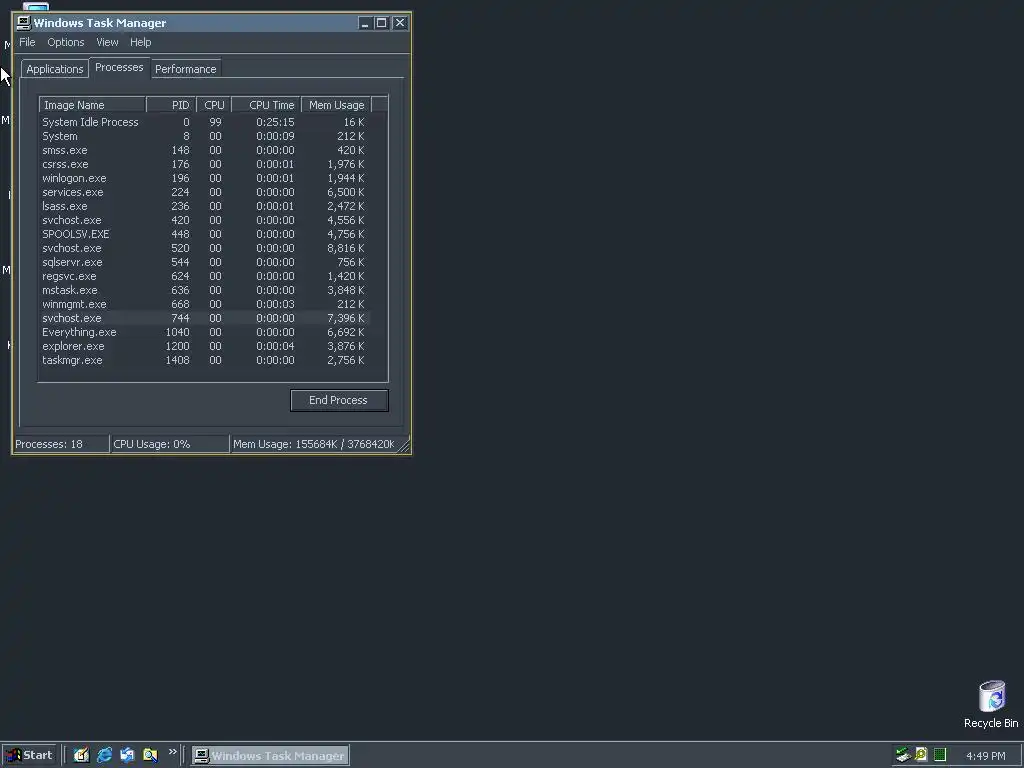Click the Task Manager resize grip corner
Screen dimensions: 1024x768
coord(404,445)
